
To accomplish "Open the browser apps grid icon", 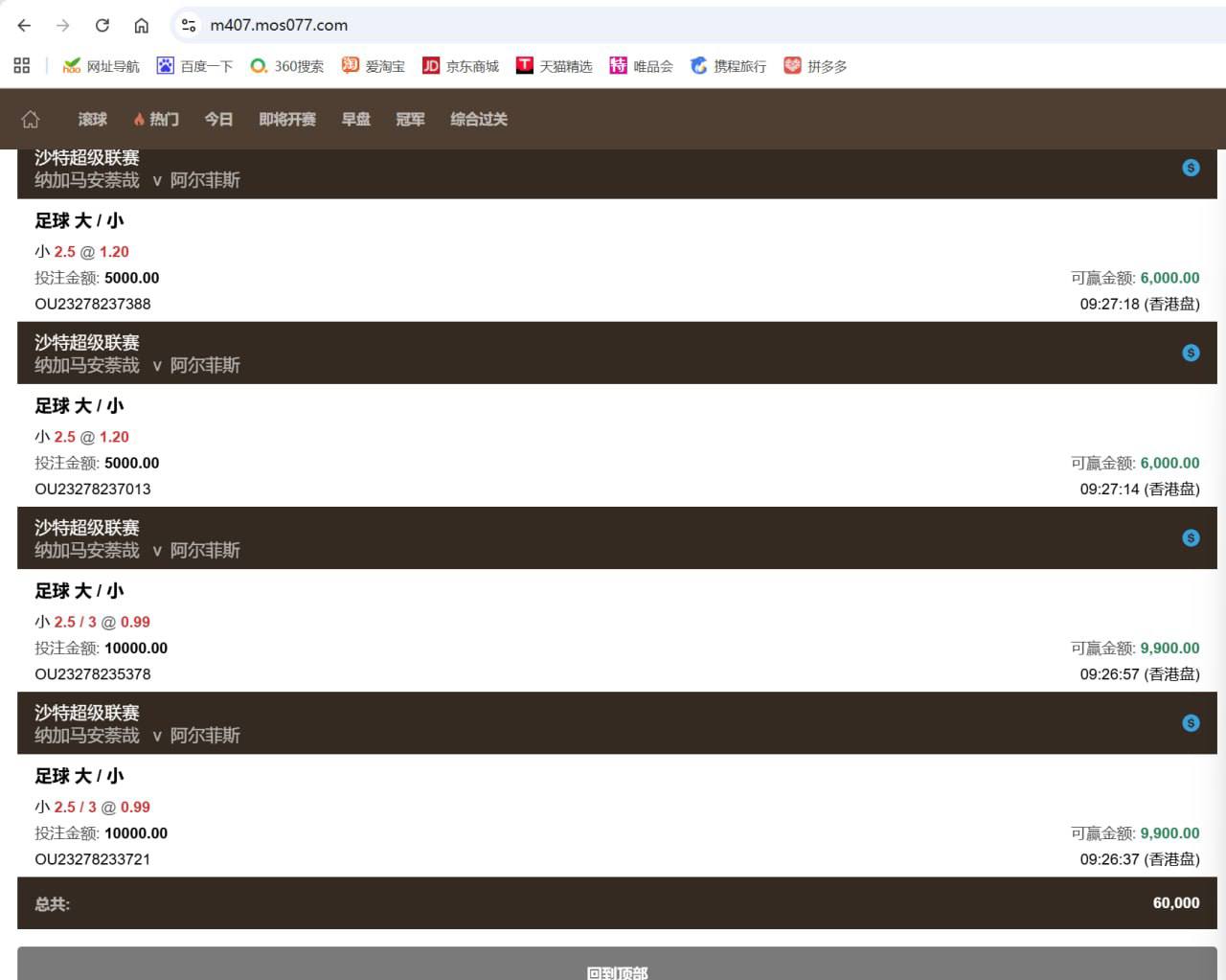I will [x=22, y=65].
